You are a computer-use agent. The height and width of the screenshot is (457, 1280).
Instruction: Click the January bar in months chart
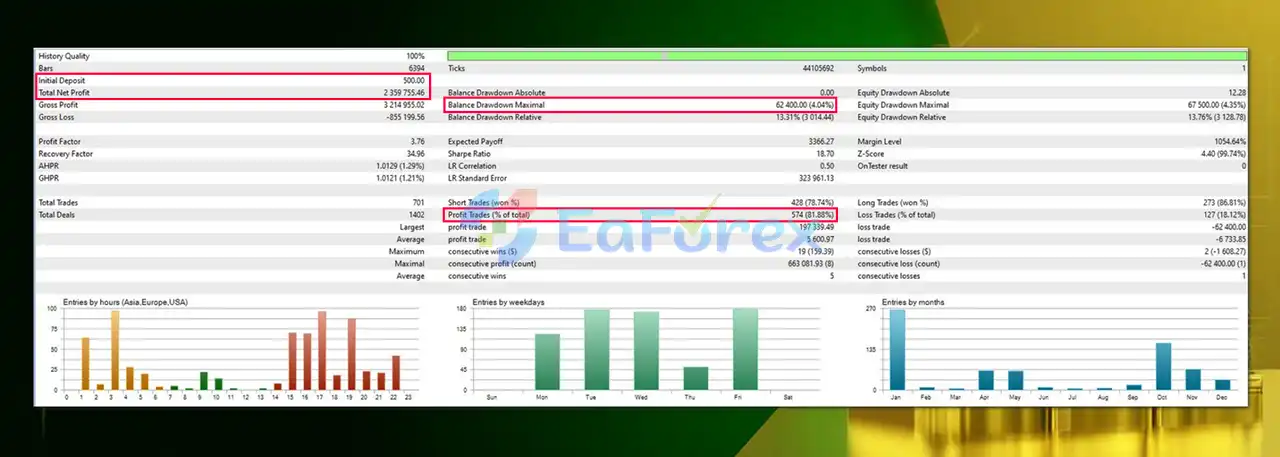pyautogui.click(x=897, y=349)
